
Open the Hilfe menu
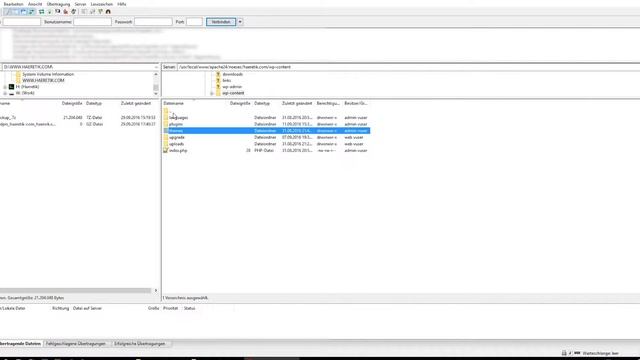pyautogui.click(x=122, y=4)
